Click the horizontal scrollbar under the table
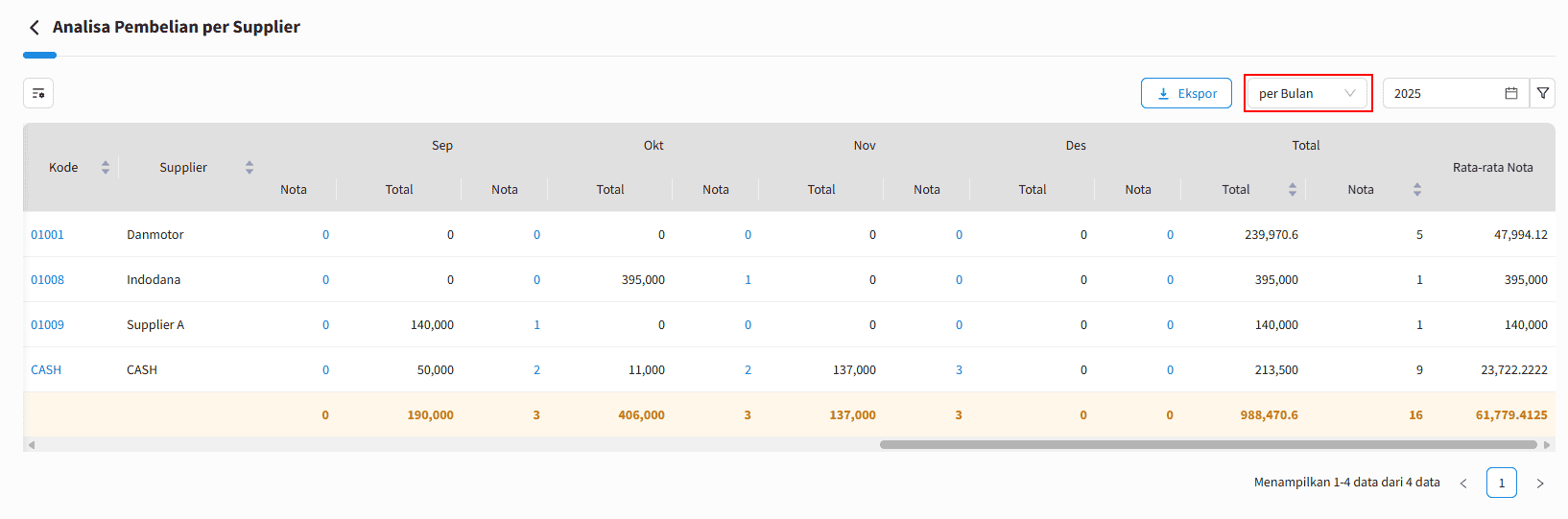This screenshot has width=1568, height=519. tap(1207, 445)
